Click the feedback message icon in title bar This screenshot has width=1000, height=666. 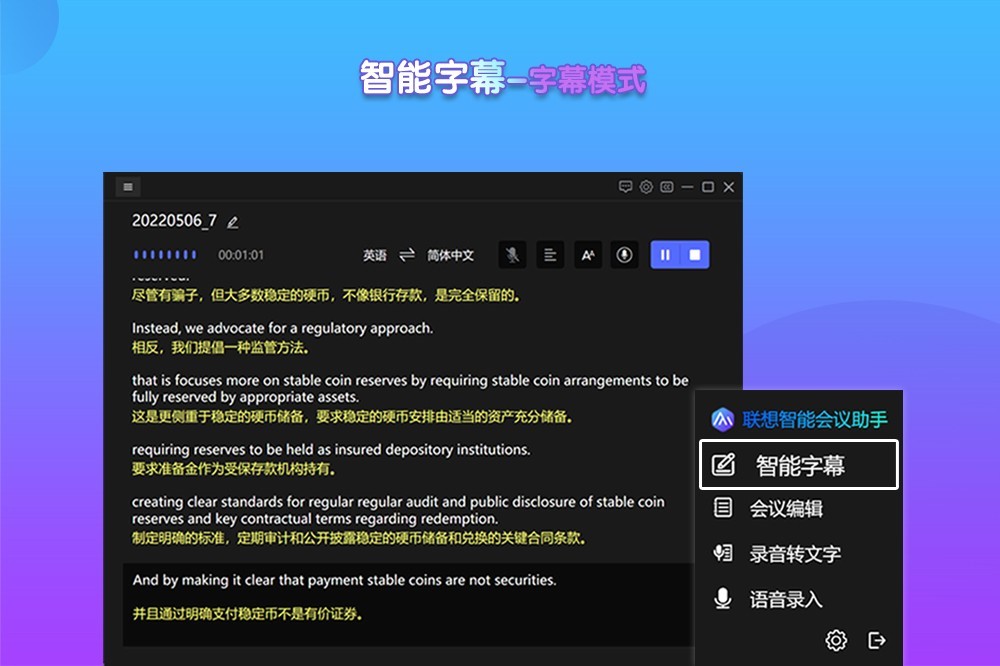(625, 187)
